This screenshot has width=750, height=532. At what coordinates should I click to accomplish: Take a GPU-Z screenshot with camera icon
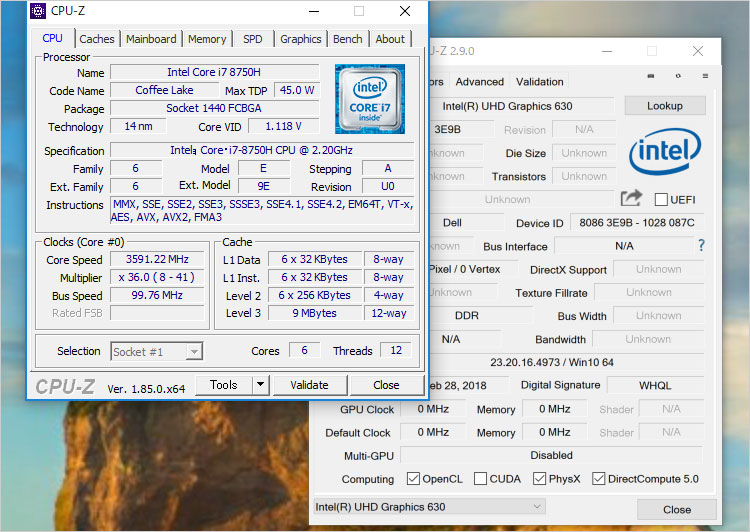tap(651, 76)
